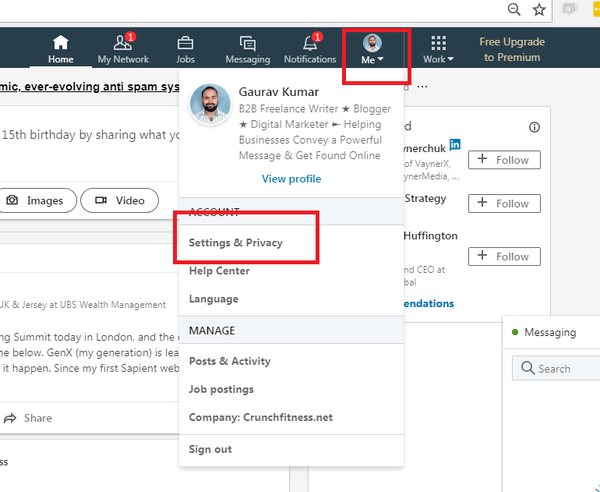Open the Jobs briefcase icon

(x=185, y=43)
